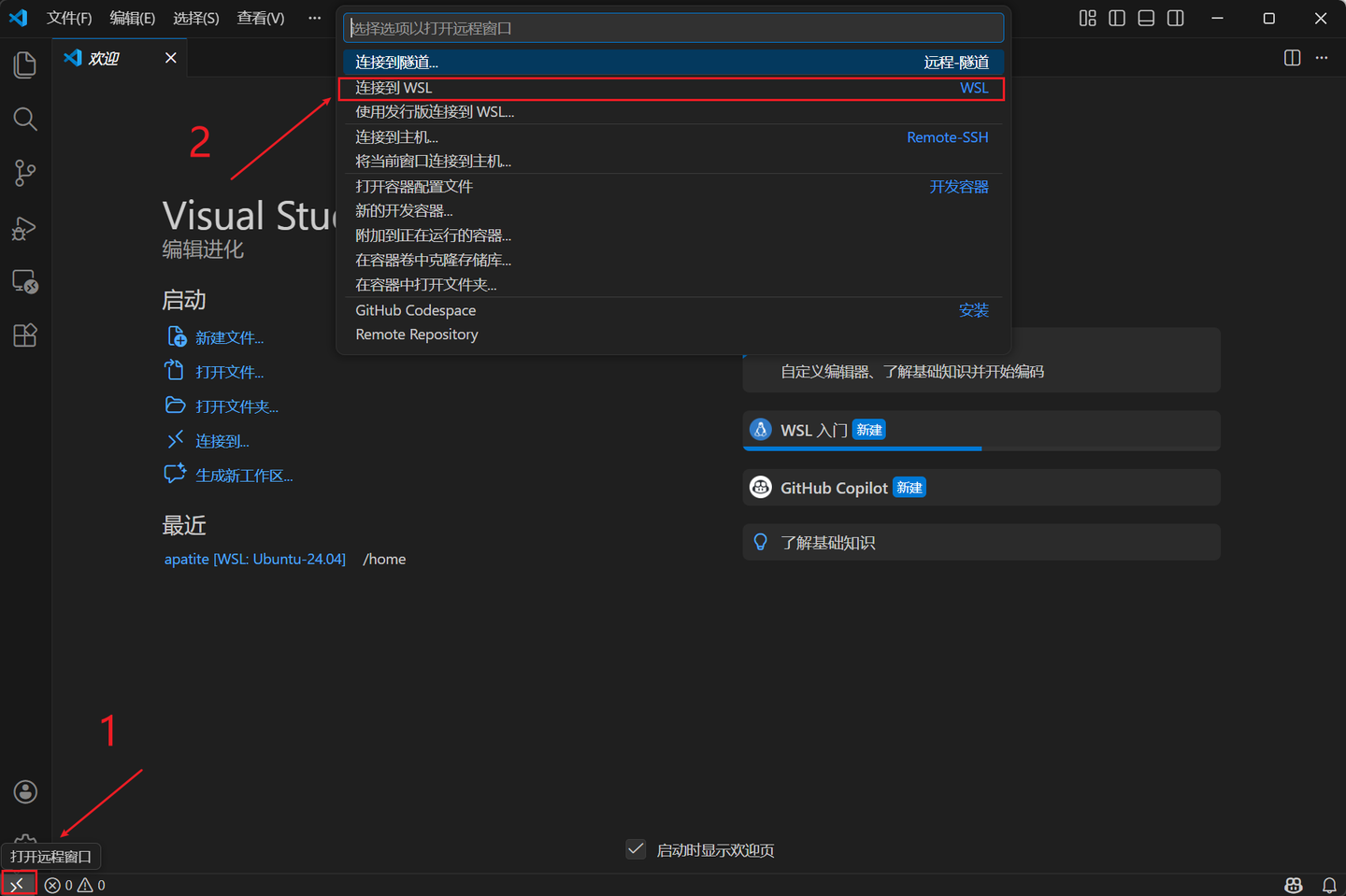Viewport: 1346px width, 896px height.
Task: Click the remote window indicator in status bar
Action: tap(18, 884)
